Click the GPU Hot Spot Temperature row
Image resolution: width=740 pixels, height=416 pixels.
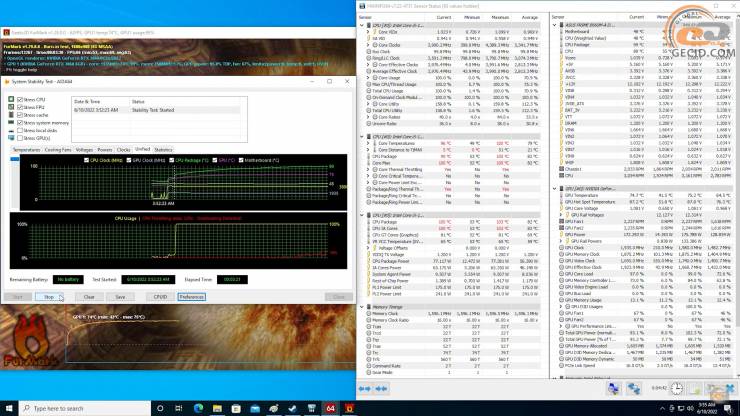tap(646, 202)
